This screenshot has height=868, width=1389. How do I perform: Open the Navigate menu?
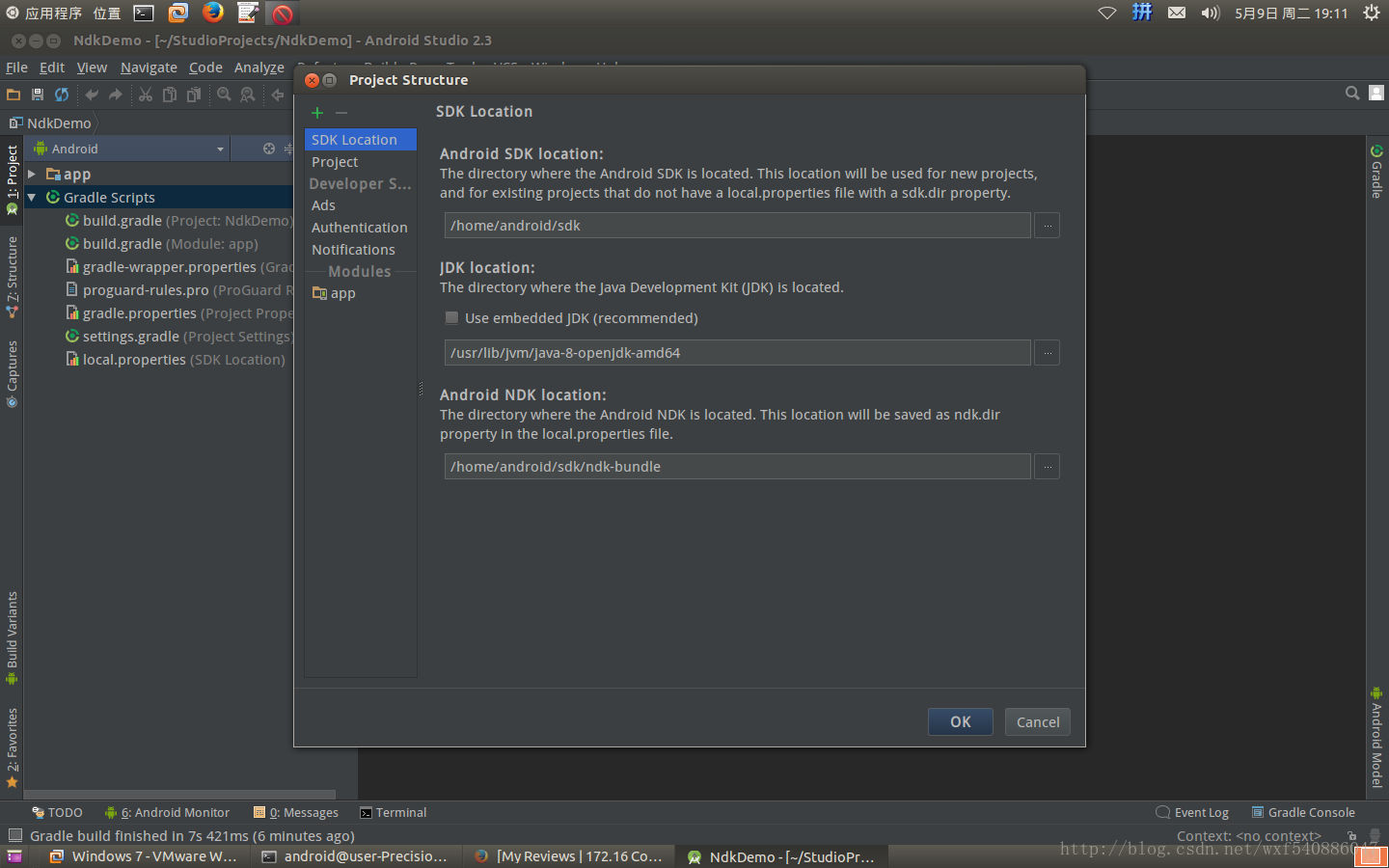149,68
